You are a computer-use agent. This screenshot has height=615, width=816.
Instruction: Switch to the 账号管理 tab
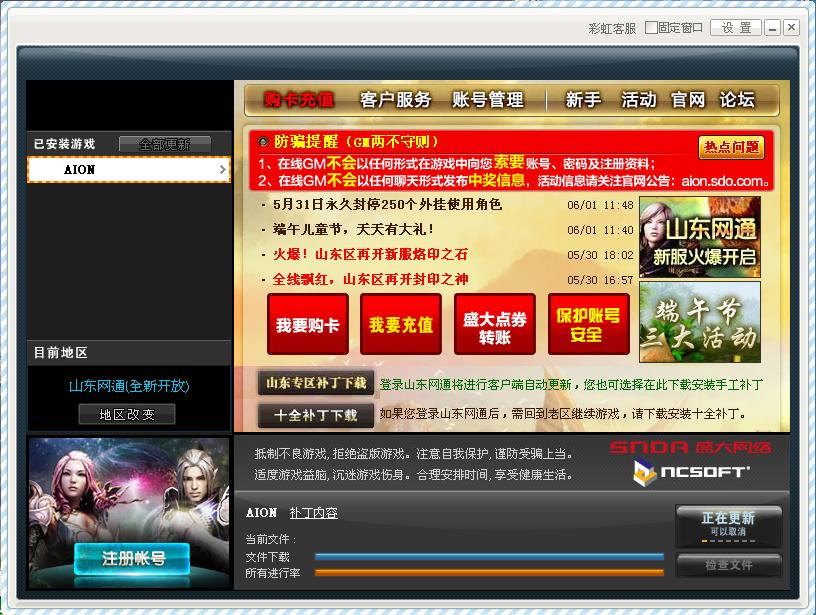pyautogui.click(x=488, y=99)
